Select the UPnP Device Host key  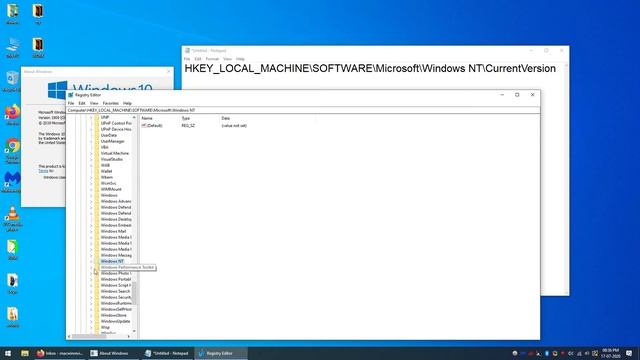pos(116,129)
